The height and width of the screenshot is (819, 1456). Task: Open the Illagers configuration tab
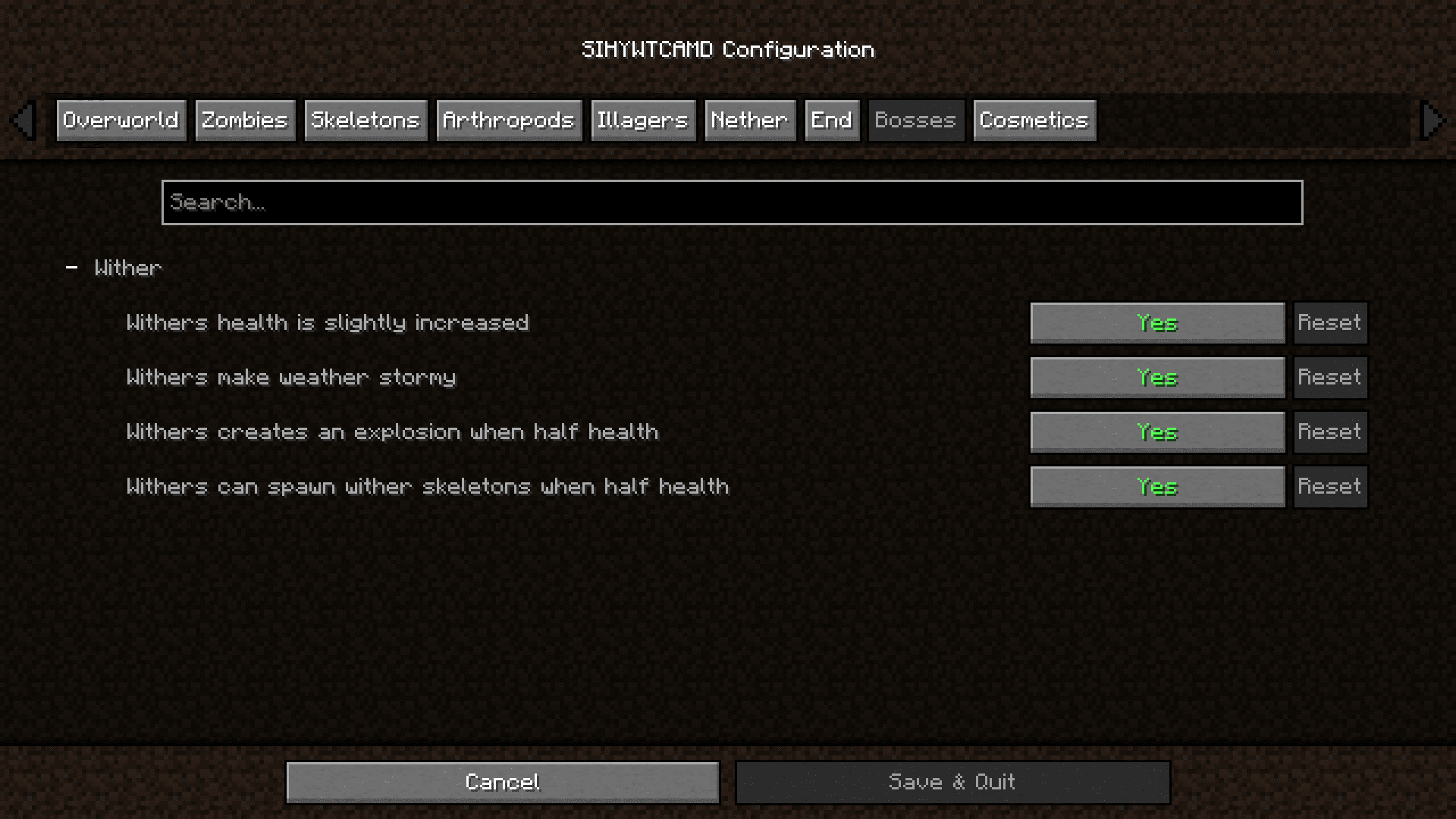click(642, 120)
